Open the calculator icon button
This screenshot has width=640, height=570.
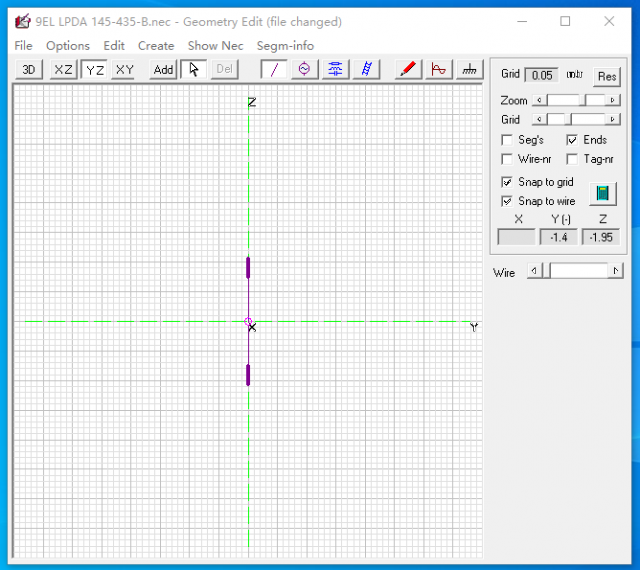point(603,194)
